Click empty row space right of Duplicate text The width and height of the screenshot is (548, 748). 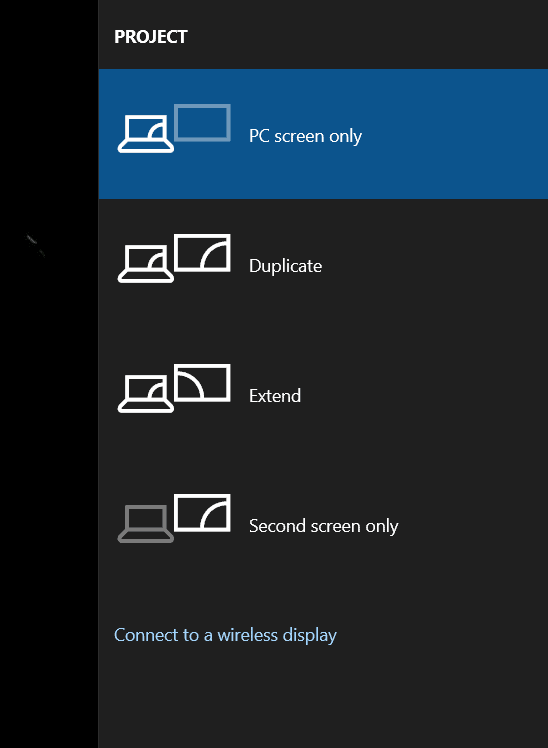[x=434, y=264]
